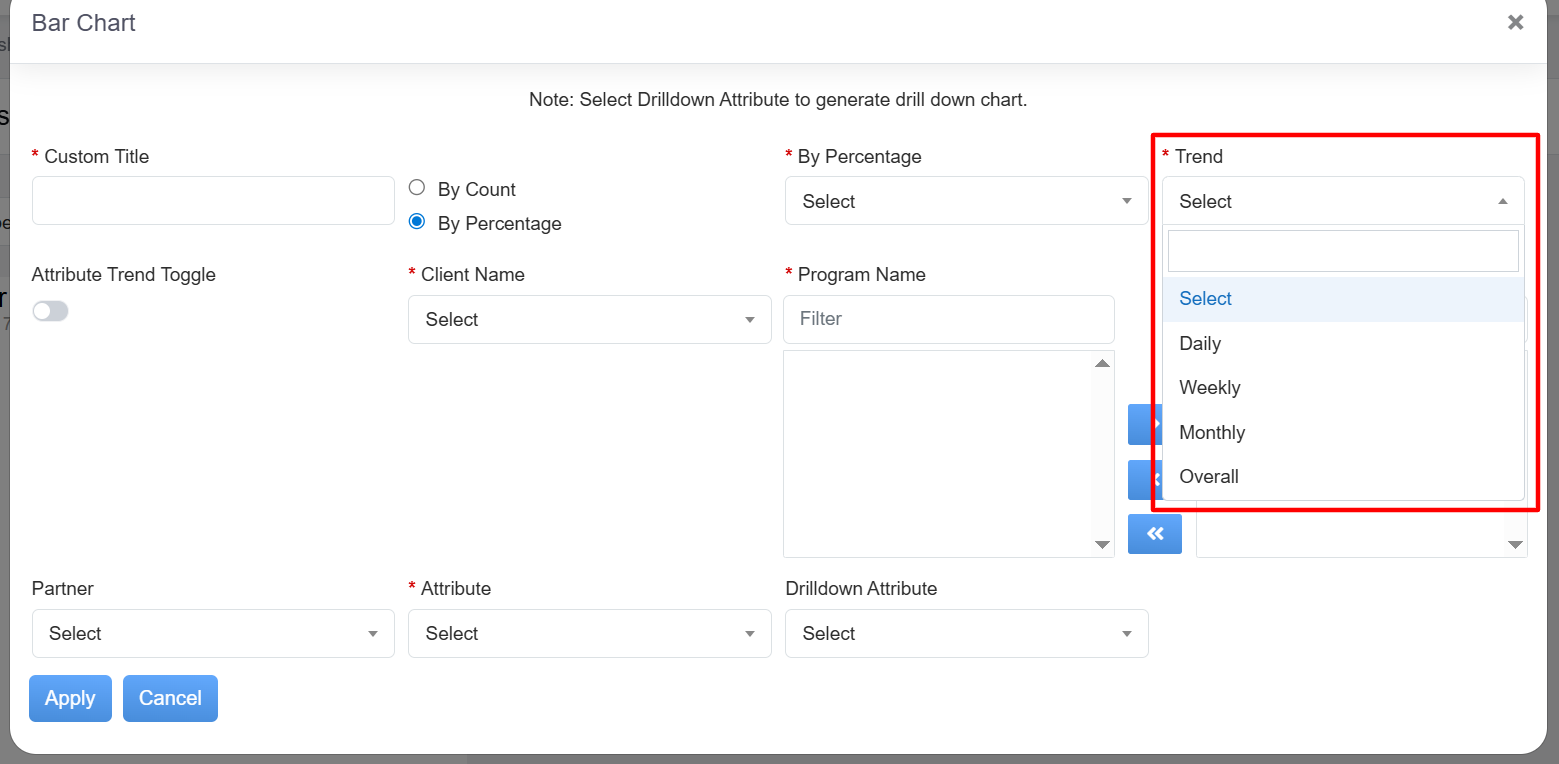Click the Custom Title text field
The height and width of the screenshot is (764, 1559).
coord(213,201)
